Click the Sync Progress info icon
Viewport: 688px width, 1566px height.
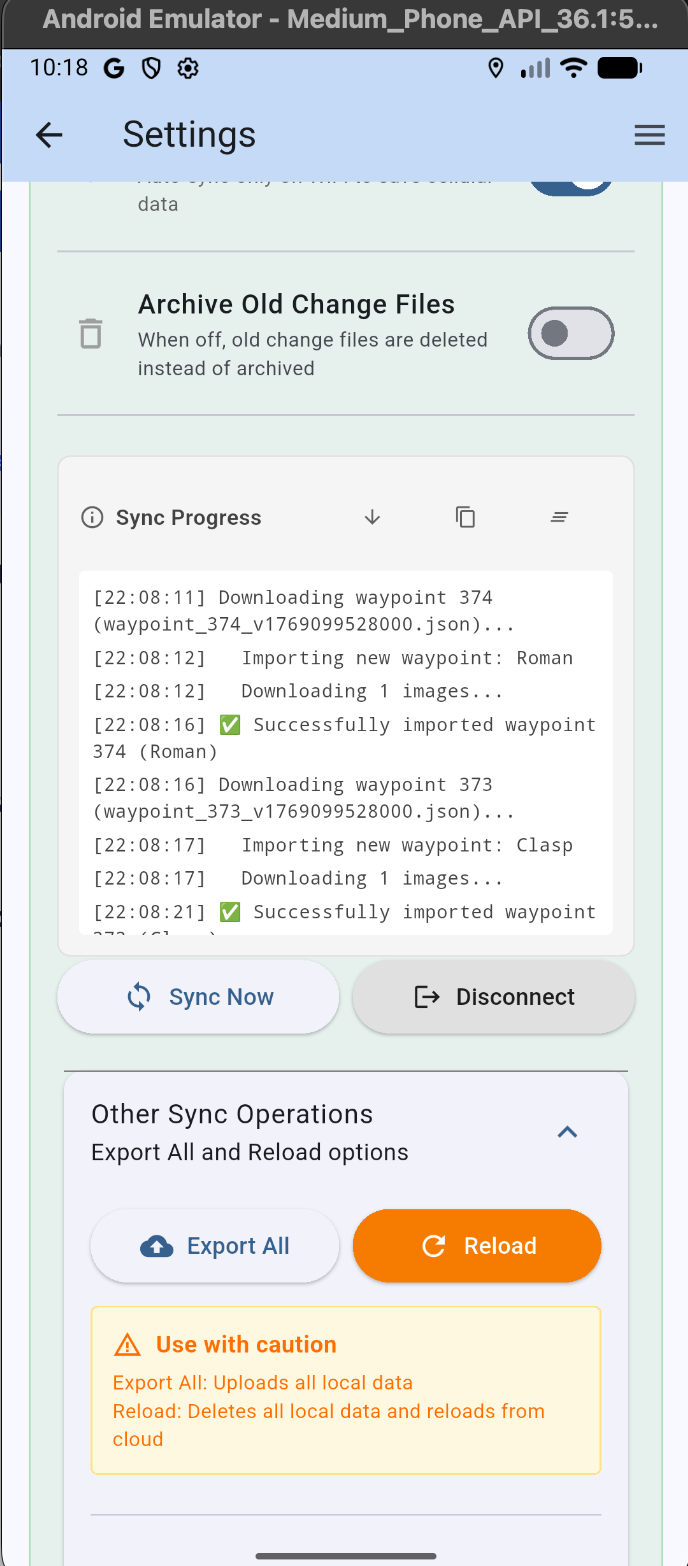coord(91,517)
